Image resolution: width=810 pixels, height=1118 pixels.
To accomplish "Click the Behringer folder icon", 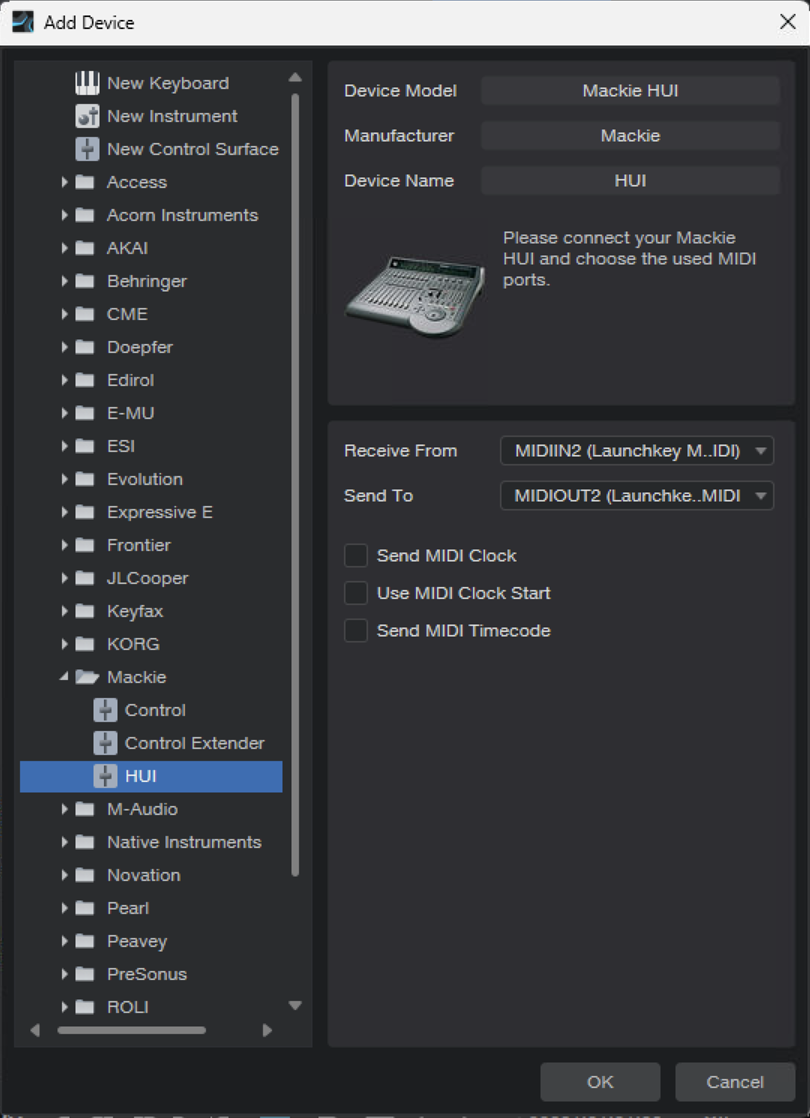I will (85, 281).
